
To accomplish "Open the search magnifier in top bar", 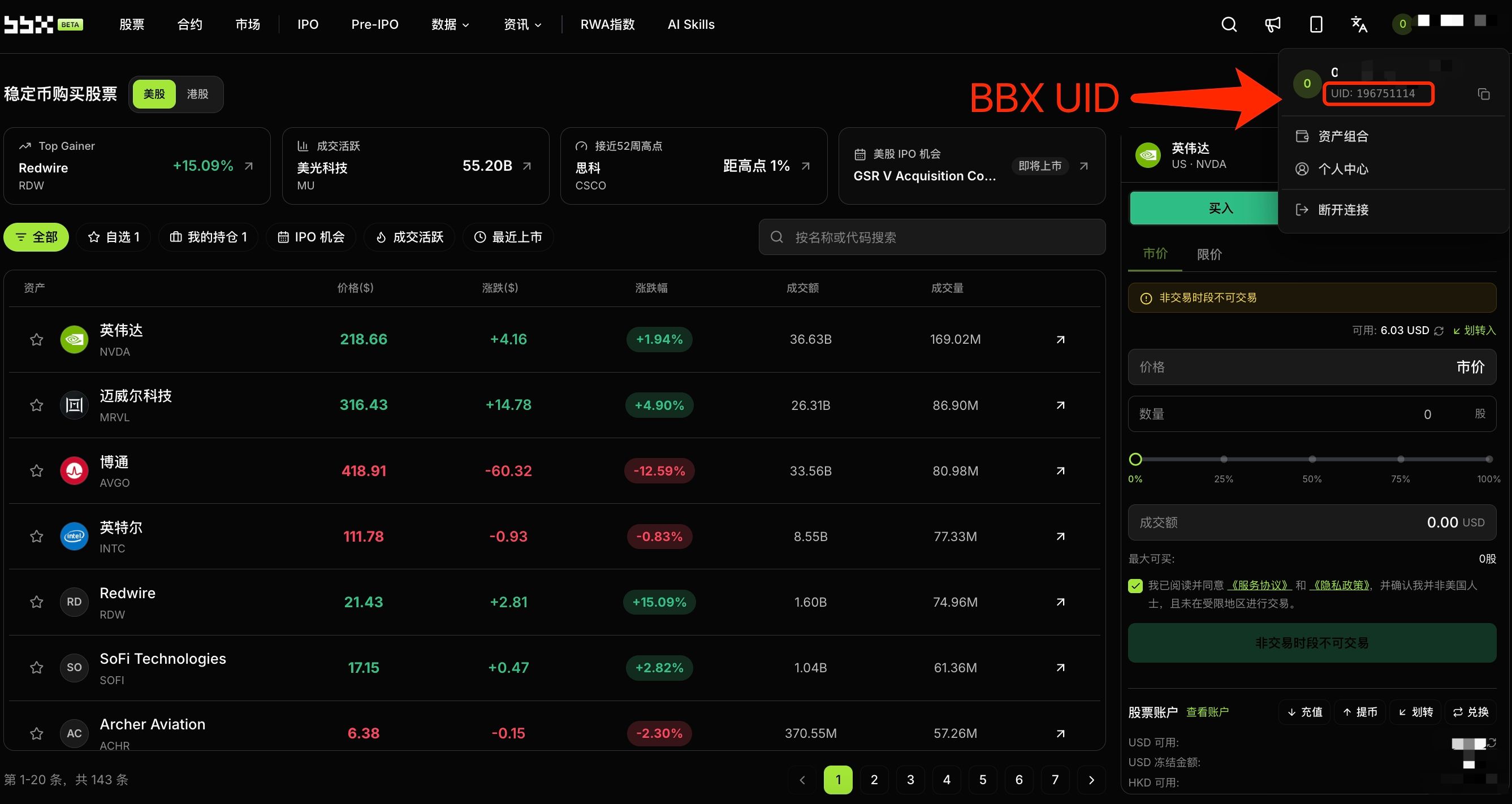I will tap(1229, 24).
